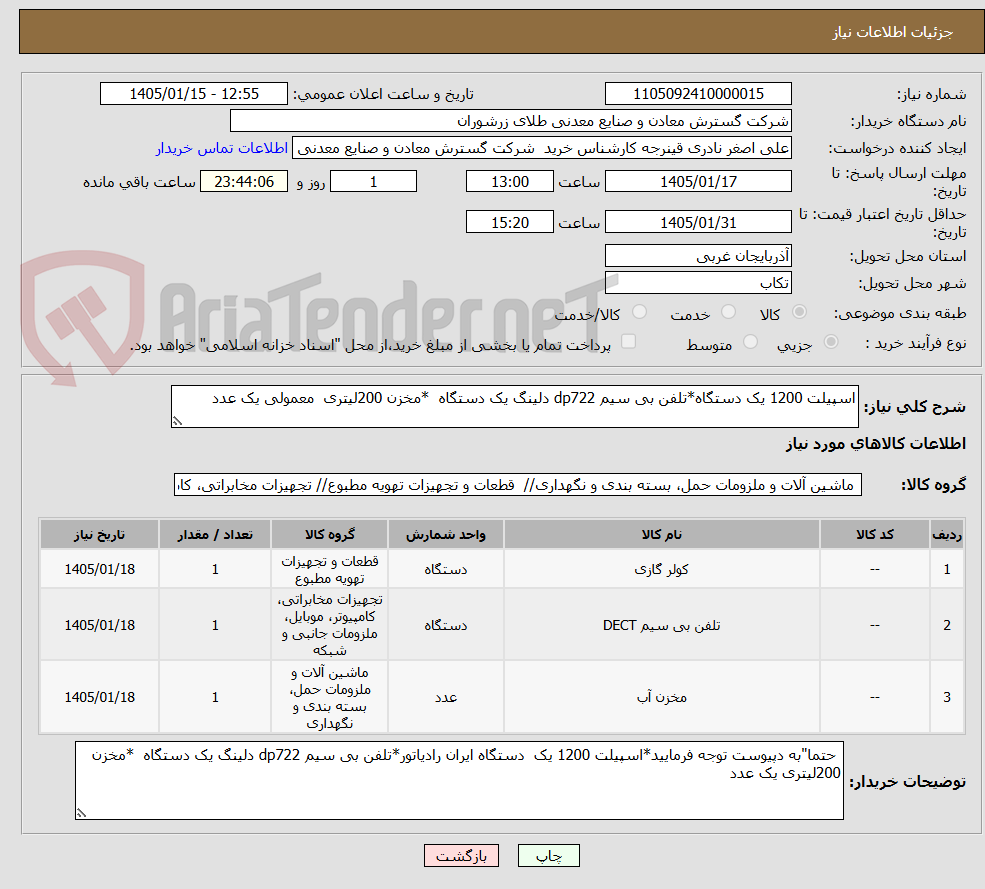Click the validity time field 15:20
Viewport: 985px width, 889px height.
pos(509,222)
